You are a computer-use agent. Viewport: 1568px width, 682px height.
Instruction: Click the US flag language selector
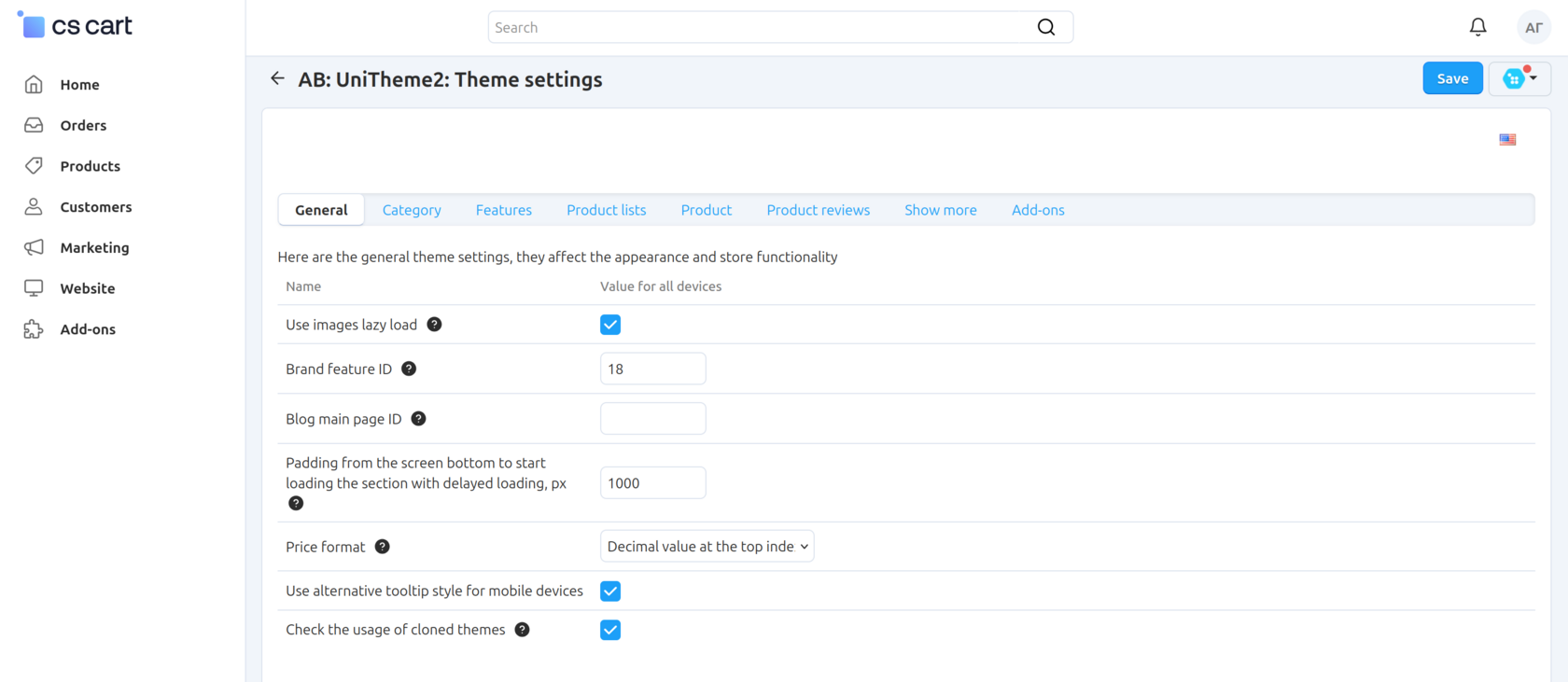[1507, 140]
